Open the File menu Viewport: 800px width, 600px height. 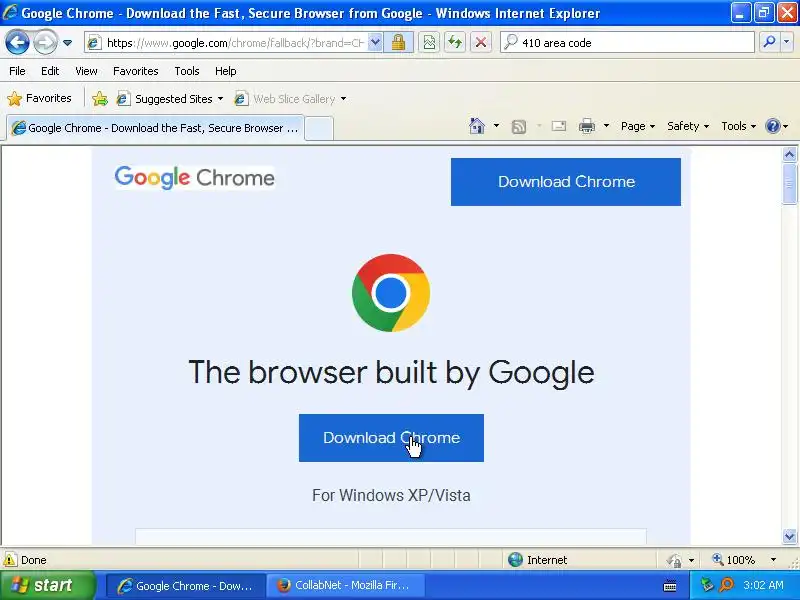pos(17,71)
